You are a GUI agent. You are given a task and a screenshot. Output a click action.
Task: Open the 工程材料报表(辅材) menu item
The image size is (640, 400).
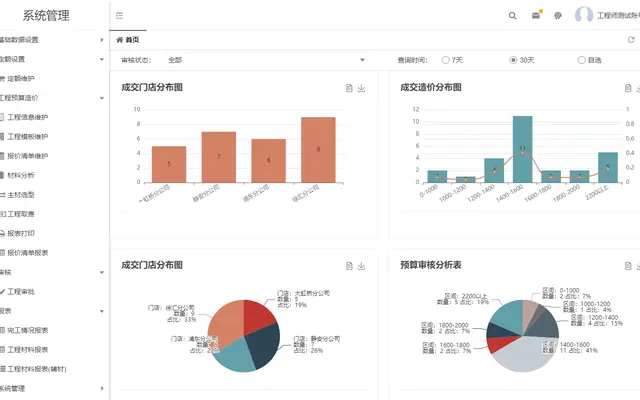click(x=37, y=369)
